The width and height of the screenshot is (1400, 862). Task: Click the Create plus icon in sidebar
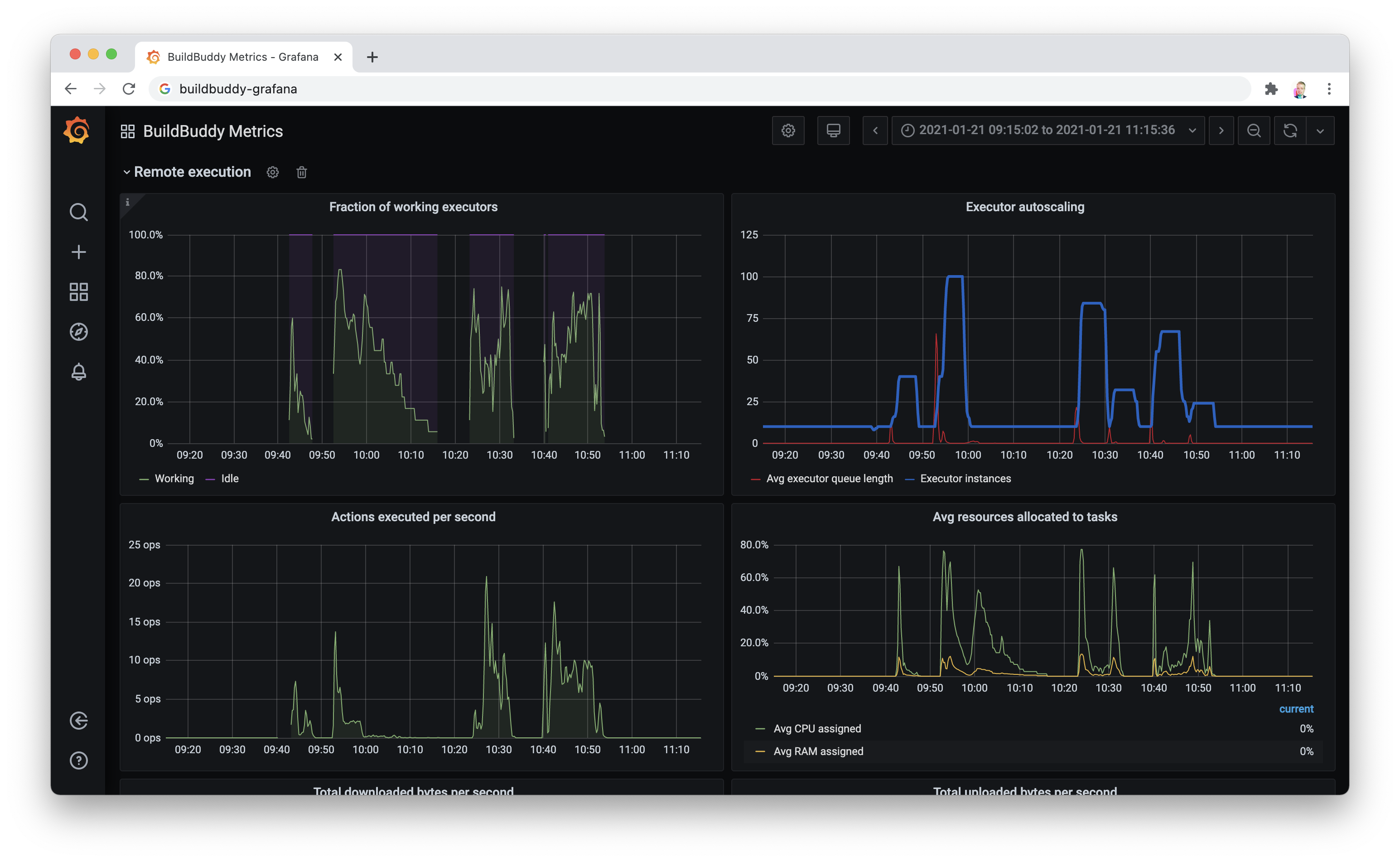tap(79, 252)
